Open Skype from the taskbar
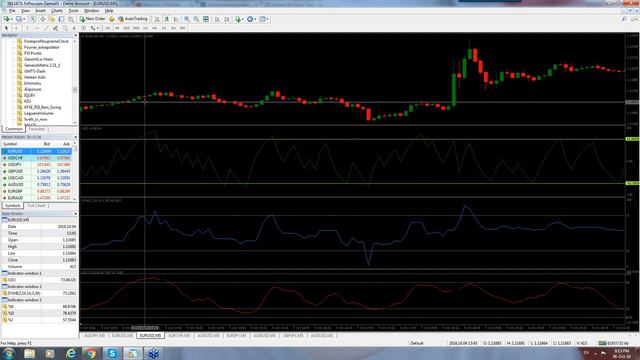The height and width of the screenshot is (360, 640). tap(112, 353)
